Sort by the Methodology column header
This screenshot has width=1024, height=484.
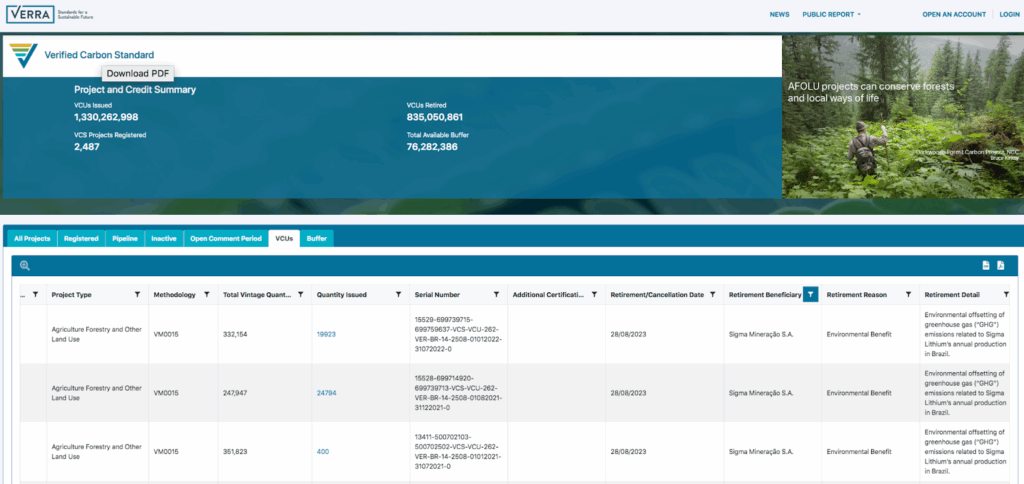tap(174, 295)
